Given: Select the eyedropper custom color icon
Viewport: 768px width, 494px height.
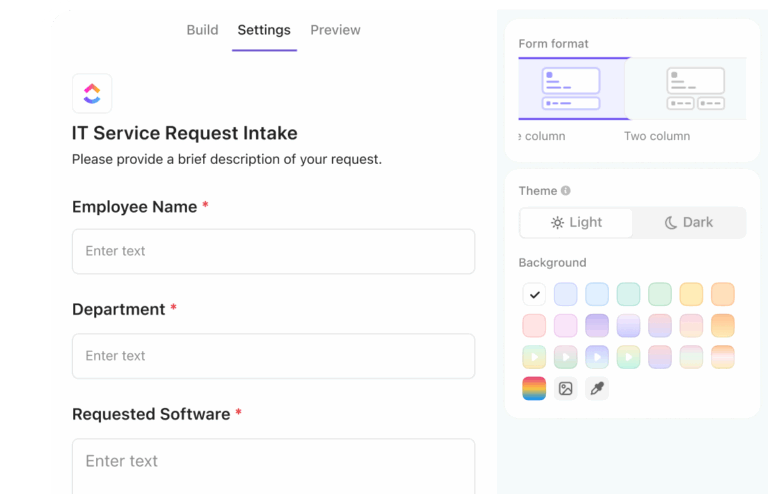Looking at the screenshot, I should 597,389.
